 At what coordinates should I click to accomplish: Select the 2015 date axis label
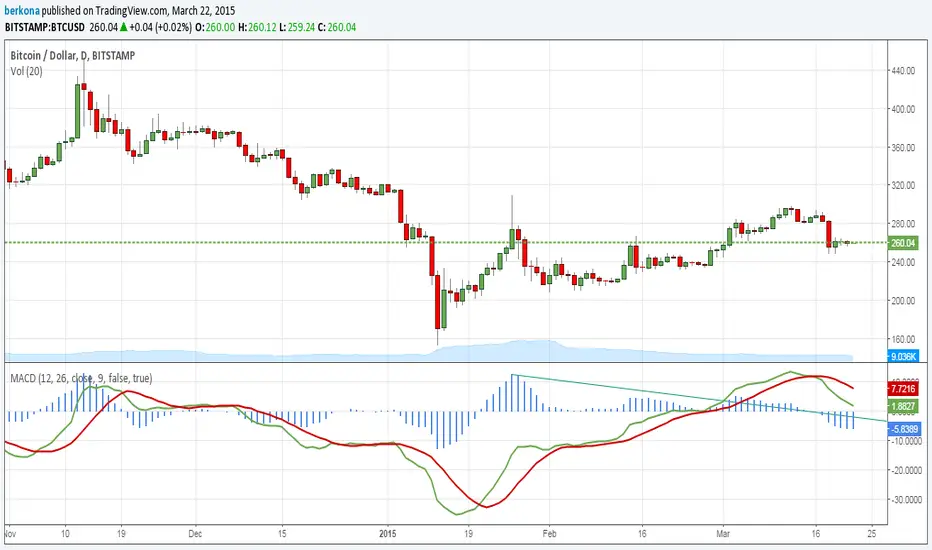[x=388, y=534]
